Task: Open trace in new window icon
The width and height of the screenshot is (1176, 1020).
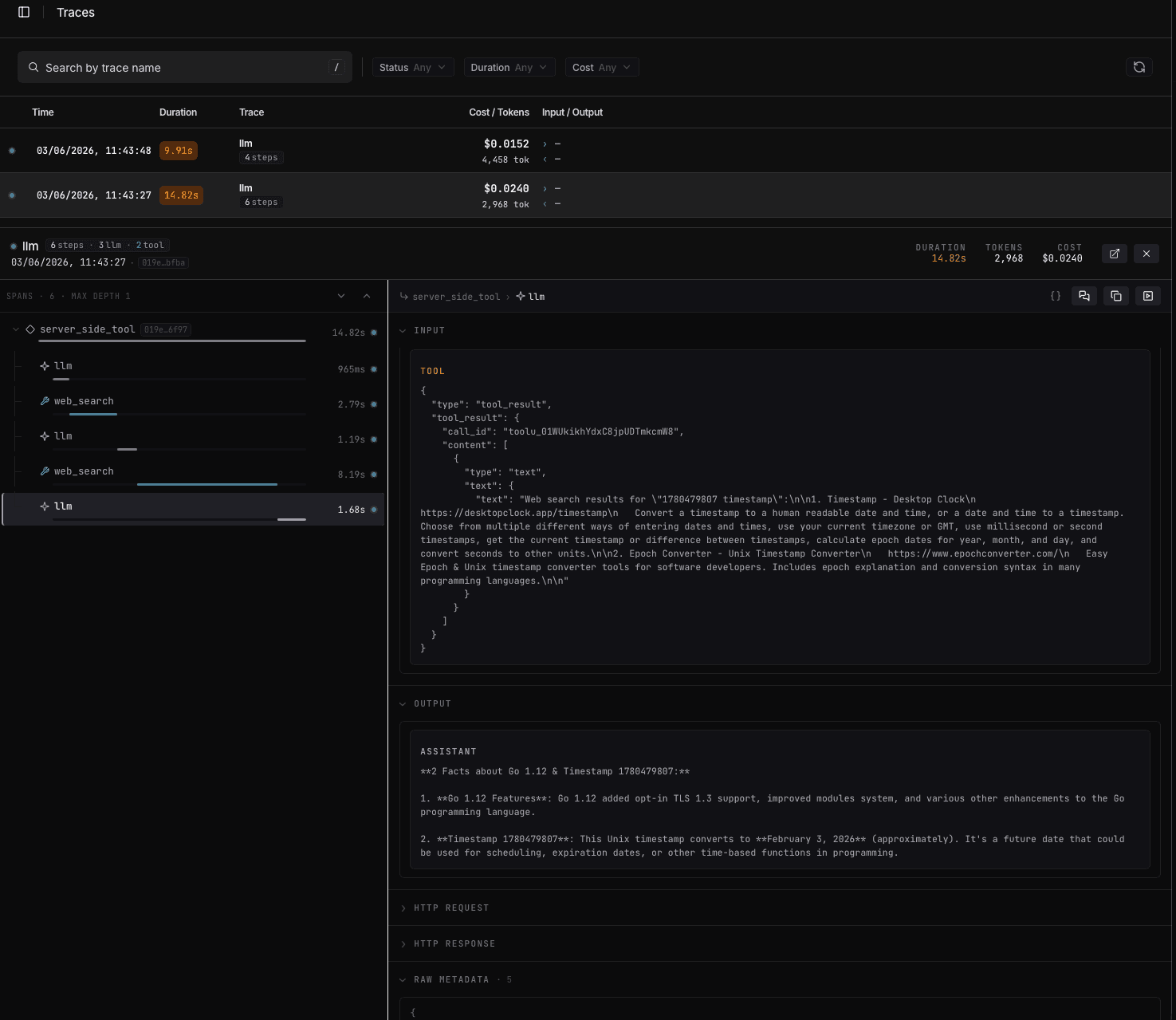Action: [x=1115, y=254]
